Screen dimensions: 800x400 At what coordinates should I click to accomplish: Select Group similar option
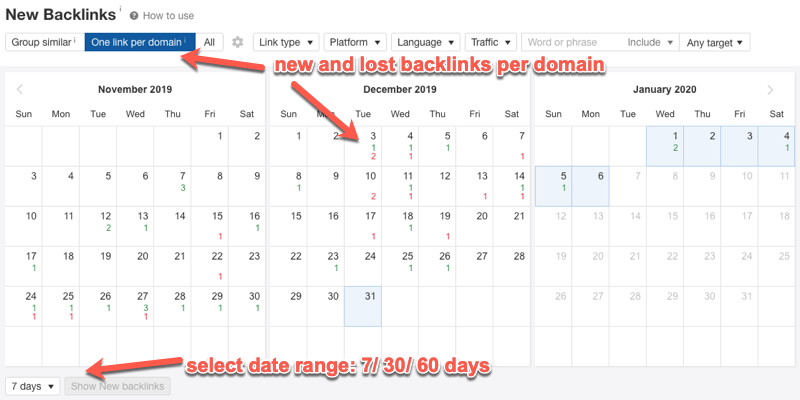[42, 42]
